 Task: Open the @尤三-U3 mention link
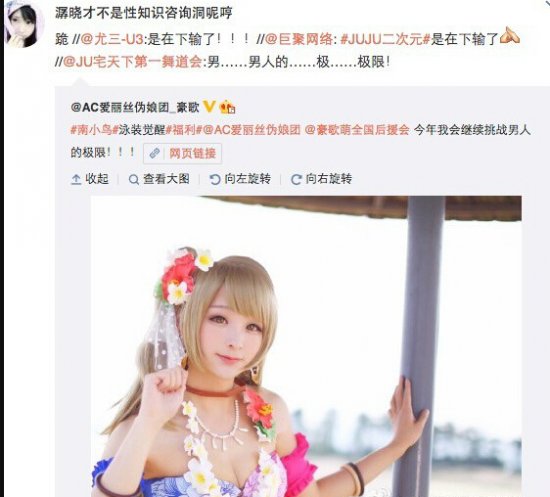click(x=112, y=39)
